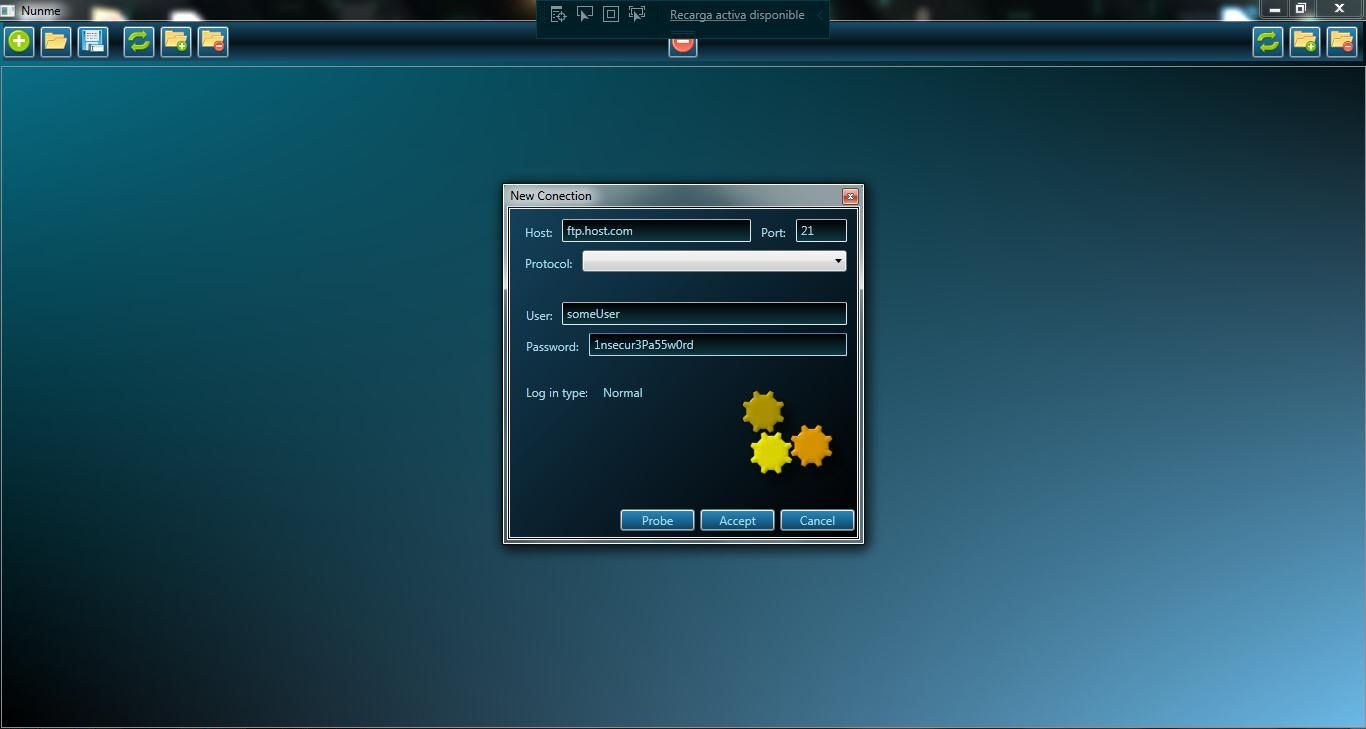Click the red stop icon in the center toolbar
1366x729 pixels.
pyautogui.click(x=683, y=46)
